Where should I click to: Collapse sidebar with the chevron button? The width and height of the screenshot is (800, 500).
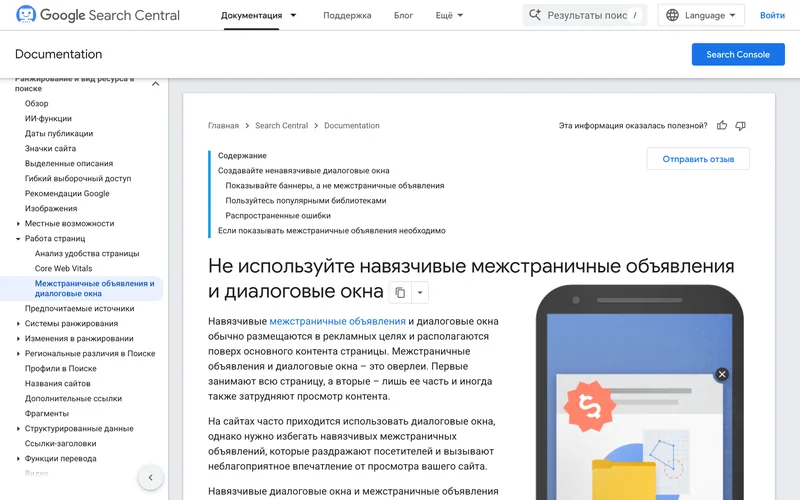click(x=151, y=478)
